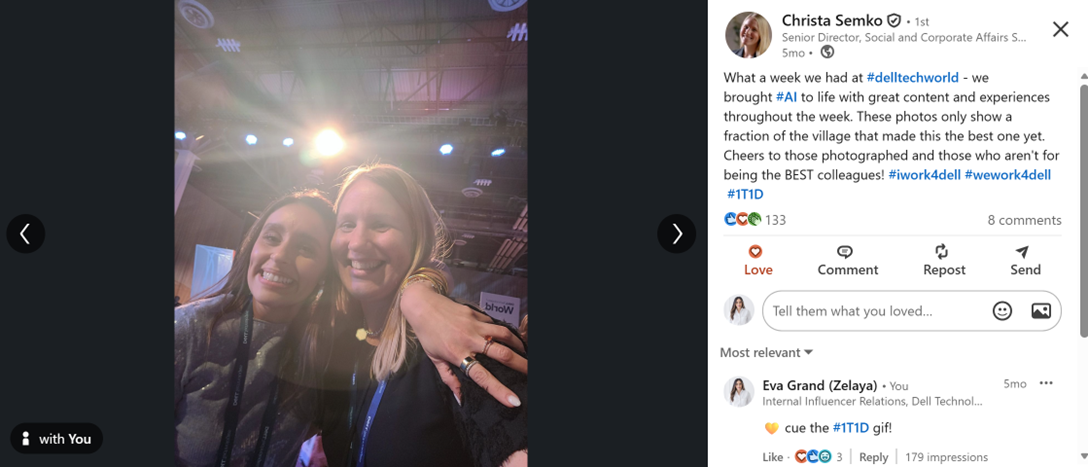Click Christa Semko's profile picture
1088x467 pixels.
point(748,35)
